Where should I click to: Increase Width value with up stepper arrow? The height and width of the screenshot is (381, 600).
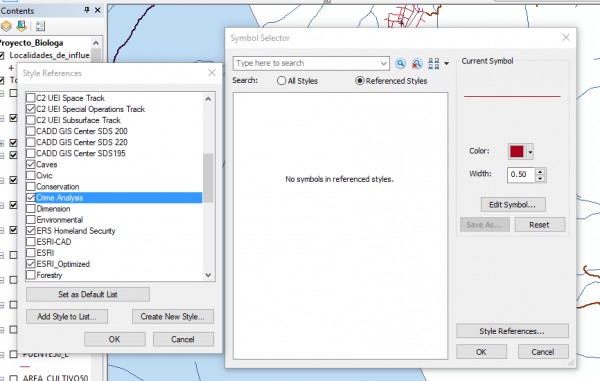point(540,171)
